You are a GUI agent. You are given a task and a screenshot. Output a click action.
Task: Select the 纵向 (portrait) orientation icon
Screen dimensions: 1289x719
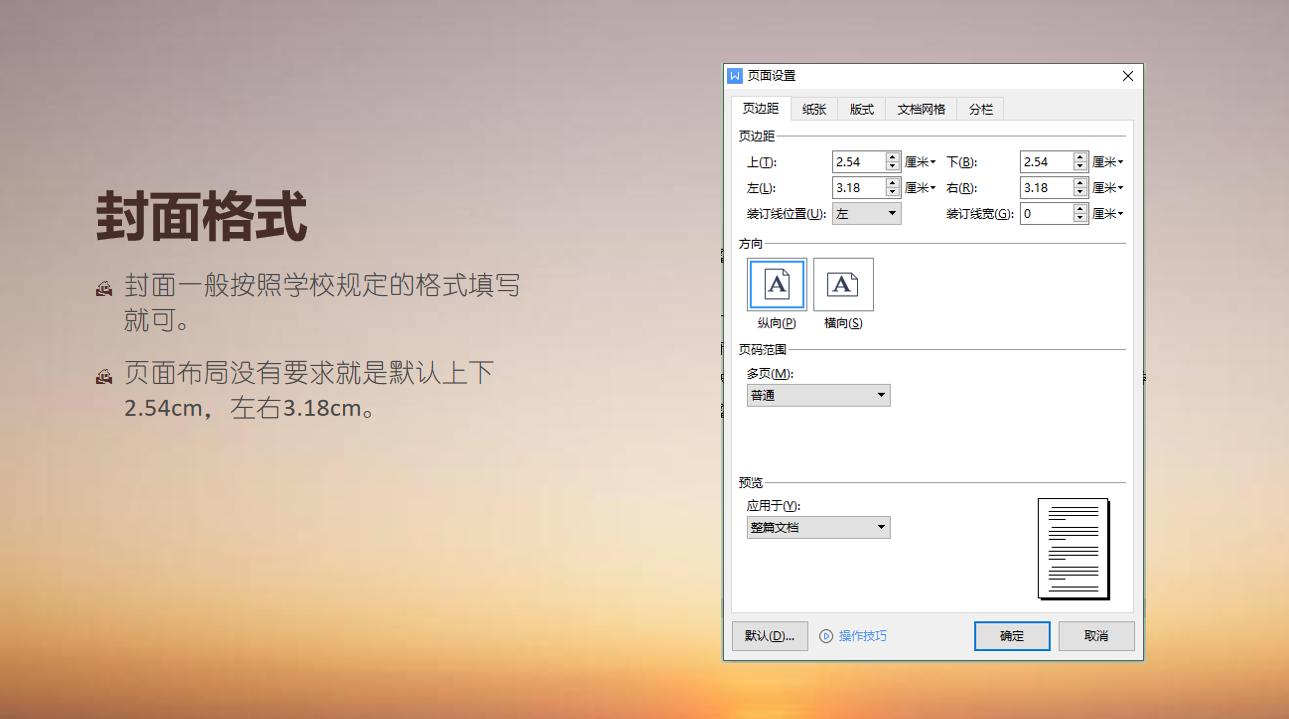click(776, 284)
